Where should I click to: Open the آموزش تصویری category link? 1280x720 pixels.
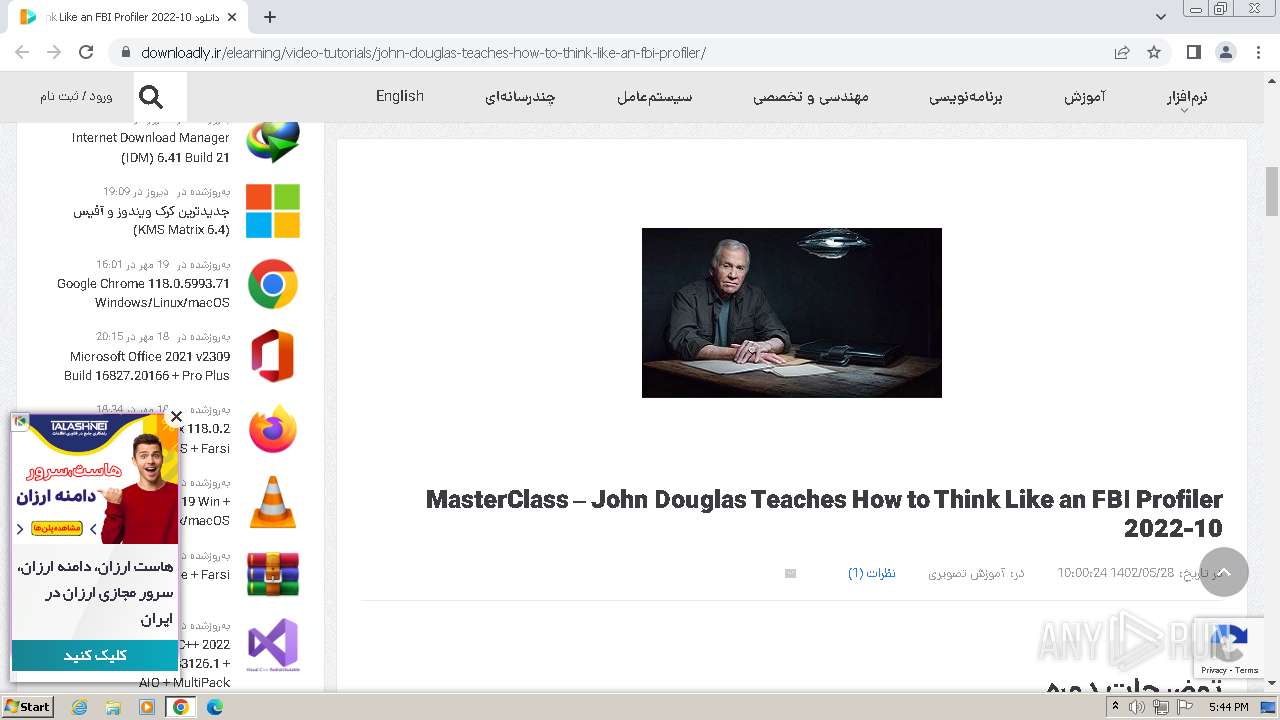pos(966,573)
